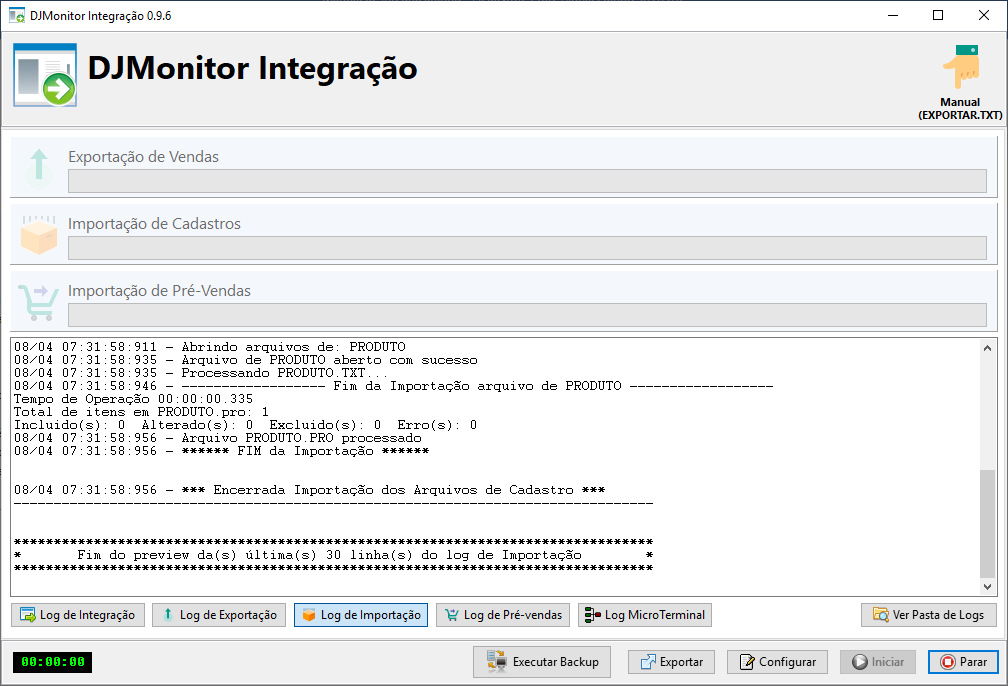The height and width of the screenshot is (686, 1008).
Task: Show the Log de Exportação
Action: click(219, 615)
